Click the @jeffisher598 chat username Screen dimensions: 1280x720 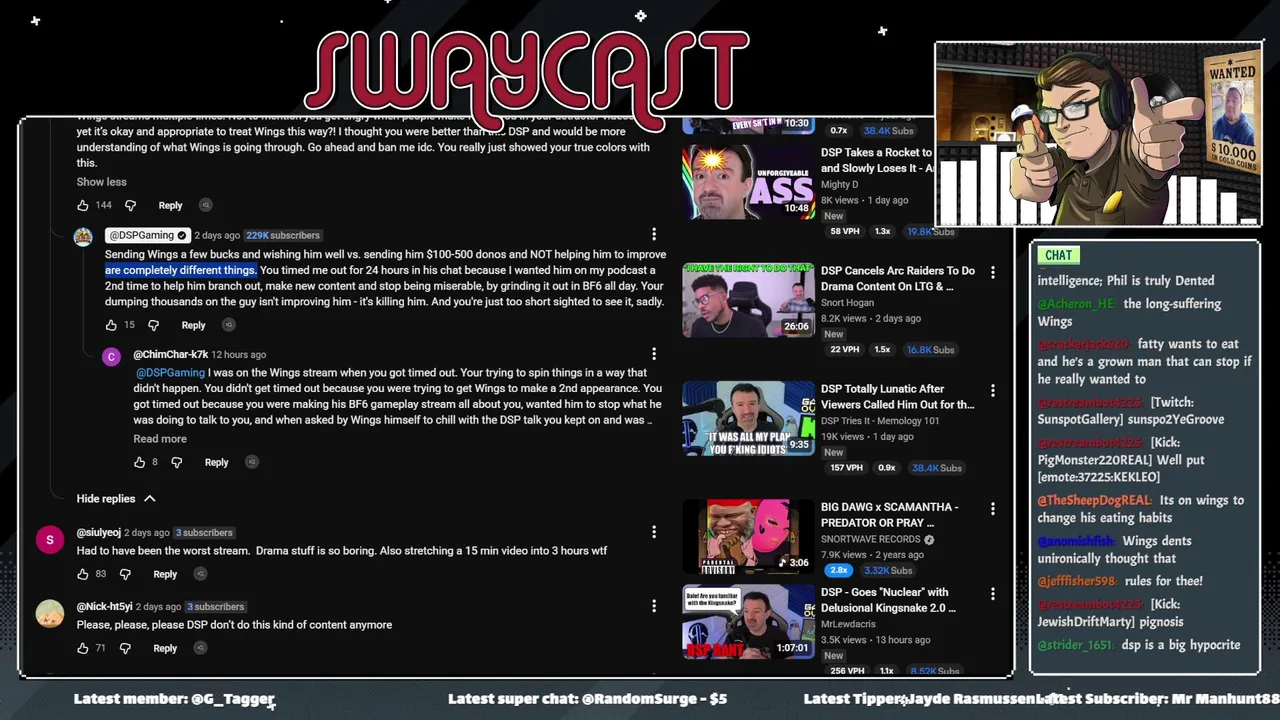coord(1077,581)
